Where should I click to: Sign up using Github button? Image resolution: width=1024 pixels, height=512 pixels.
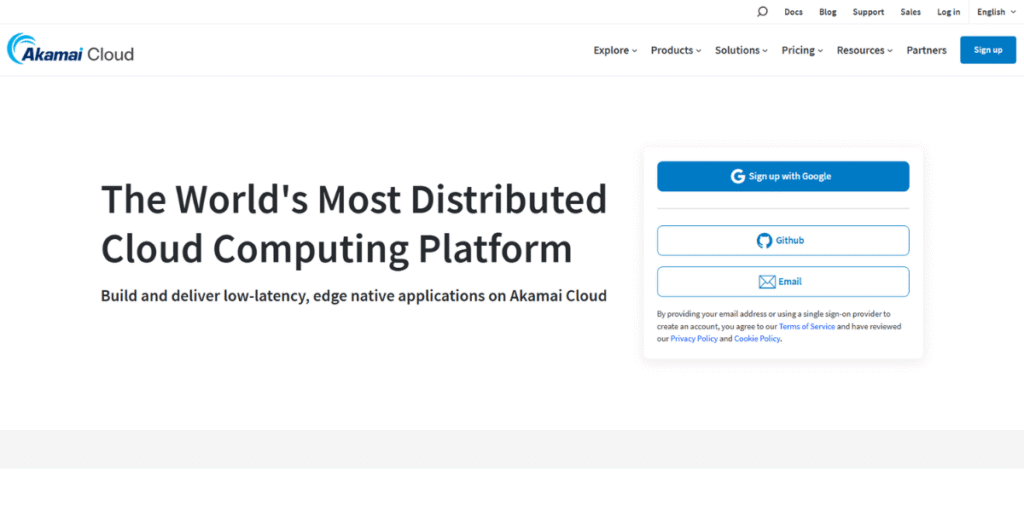click(x=783, y=240)
